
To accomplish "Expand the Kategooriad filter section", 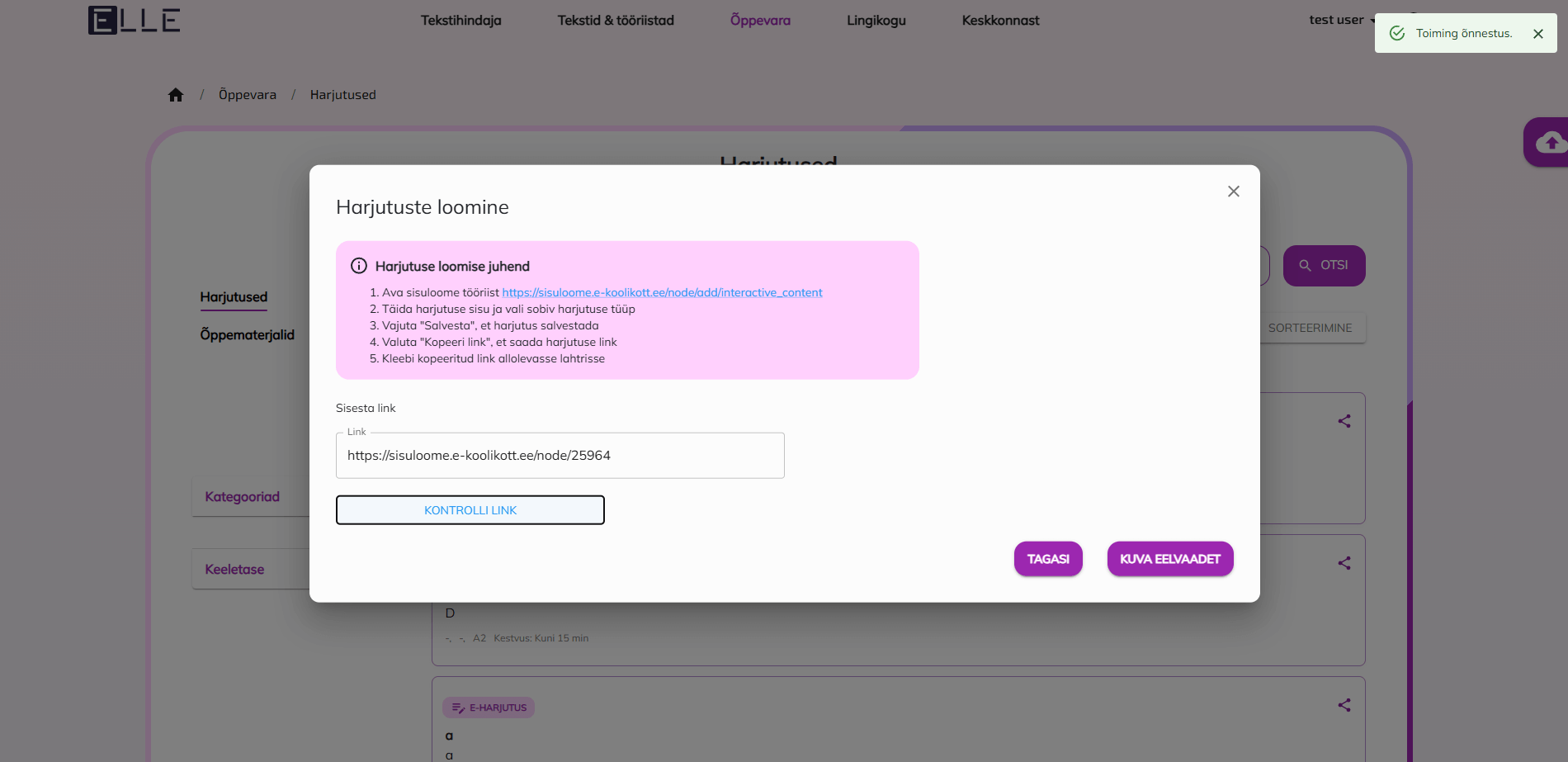I will pos(243,496).
